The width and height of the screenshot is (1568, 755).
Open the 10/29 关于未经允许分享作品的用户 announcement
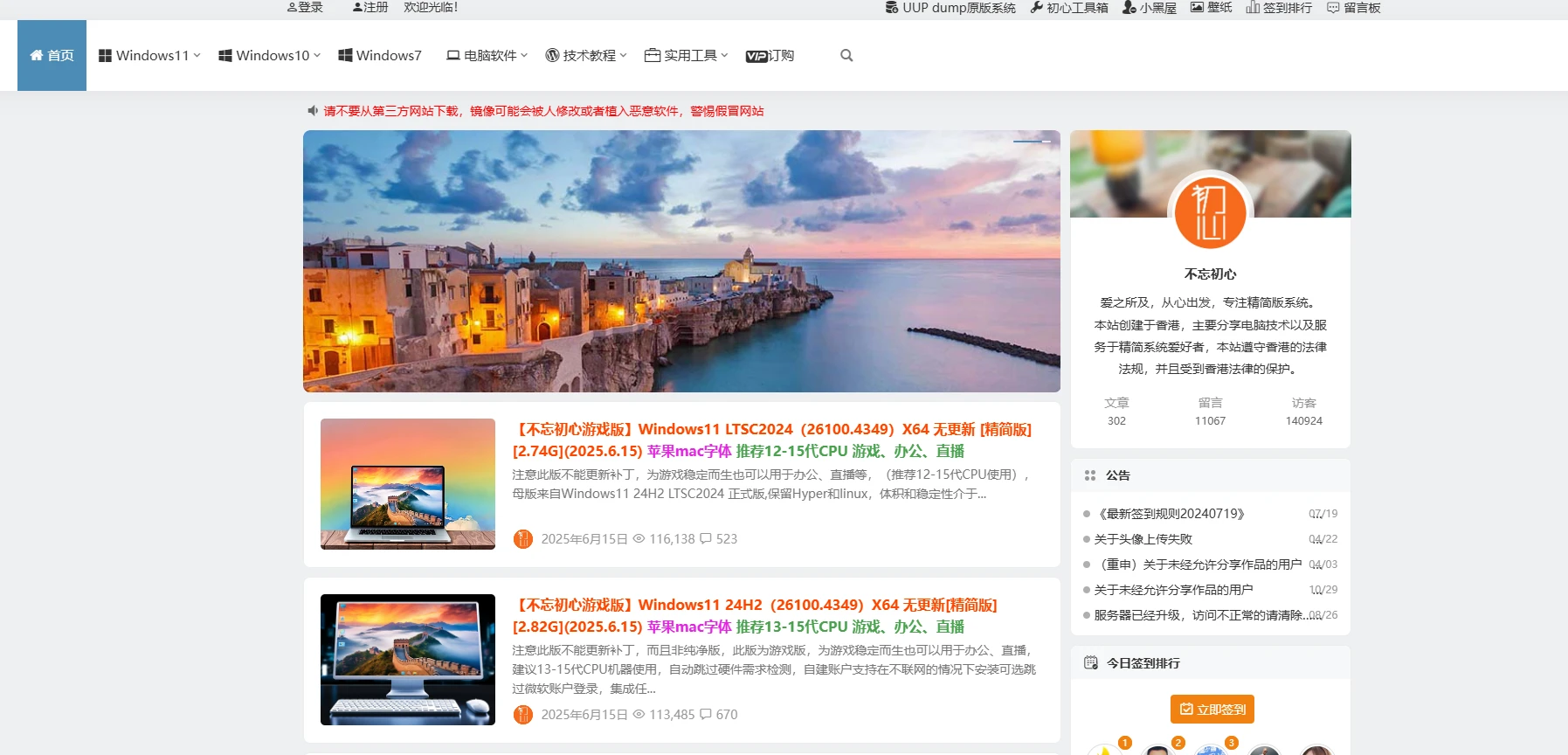[x=1173, y=590]
